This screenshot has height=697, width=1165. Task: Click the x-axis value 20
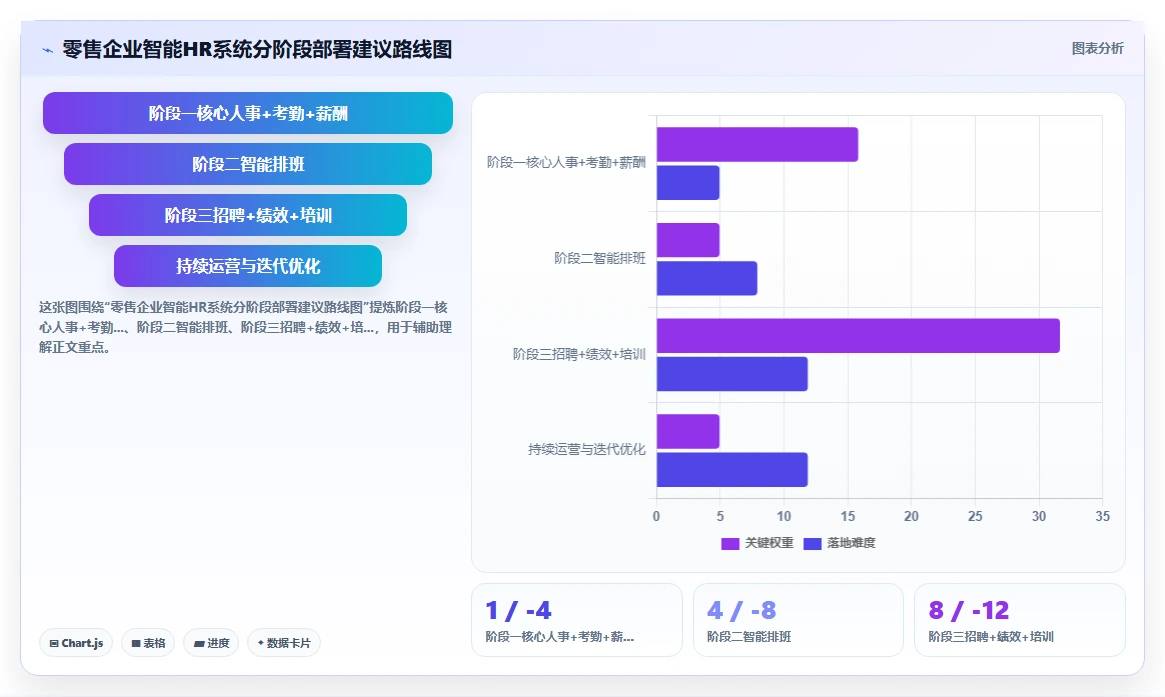click(x=911, y=516)
